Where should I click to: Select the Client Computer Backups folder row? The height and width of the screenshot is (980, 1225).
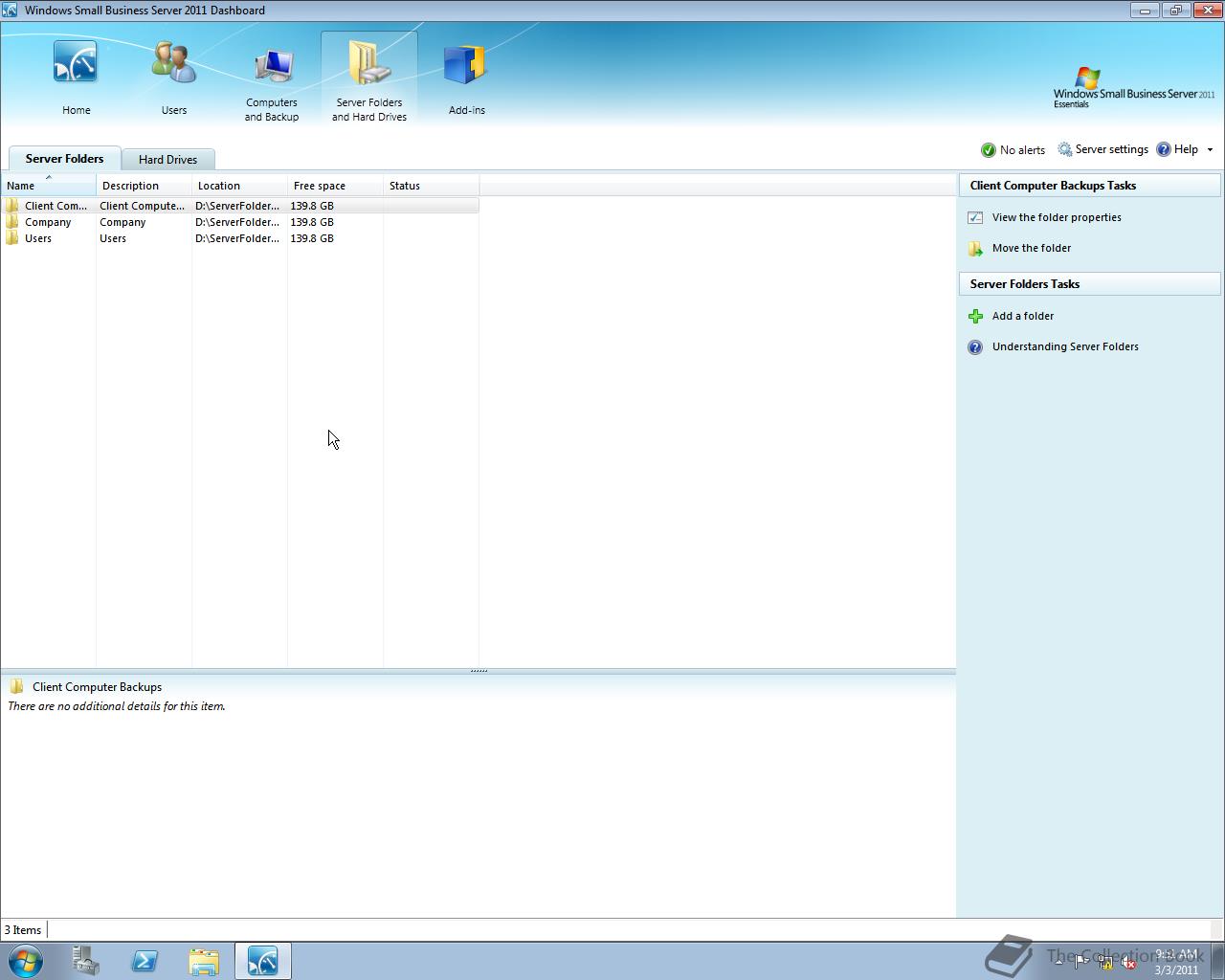point(240,206)
